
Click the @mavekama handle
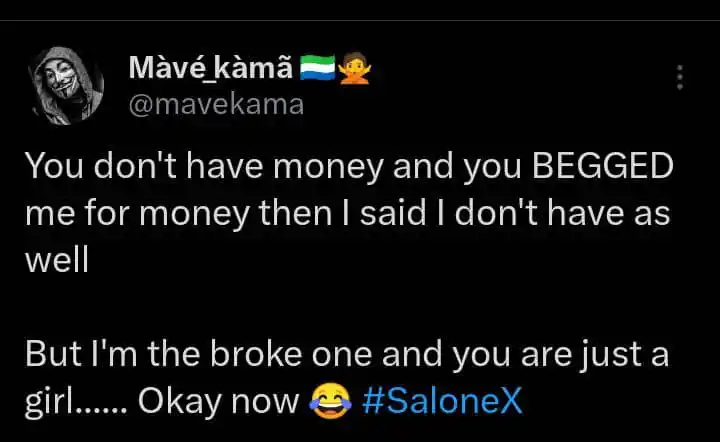click(216, 103)
